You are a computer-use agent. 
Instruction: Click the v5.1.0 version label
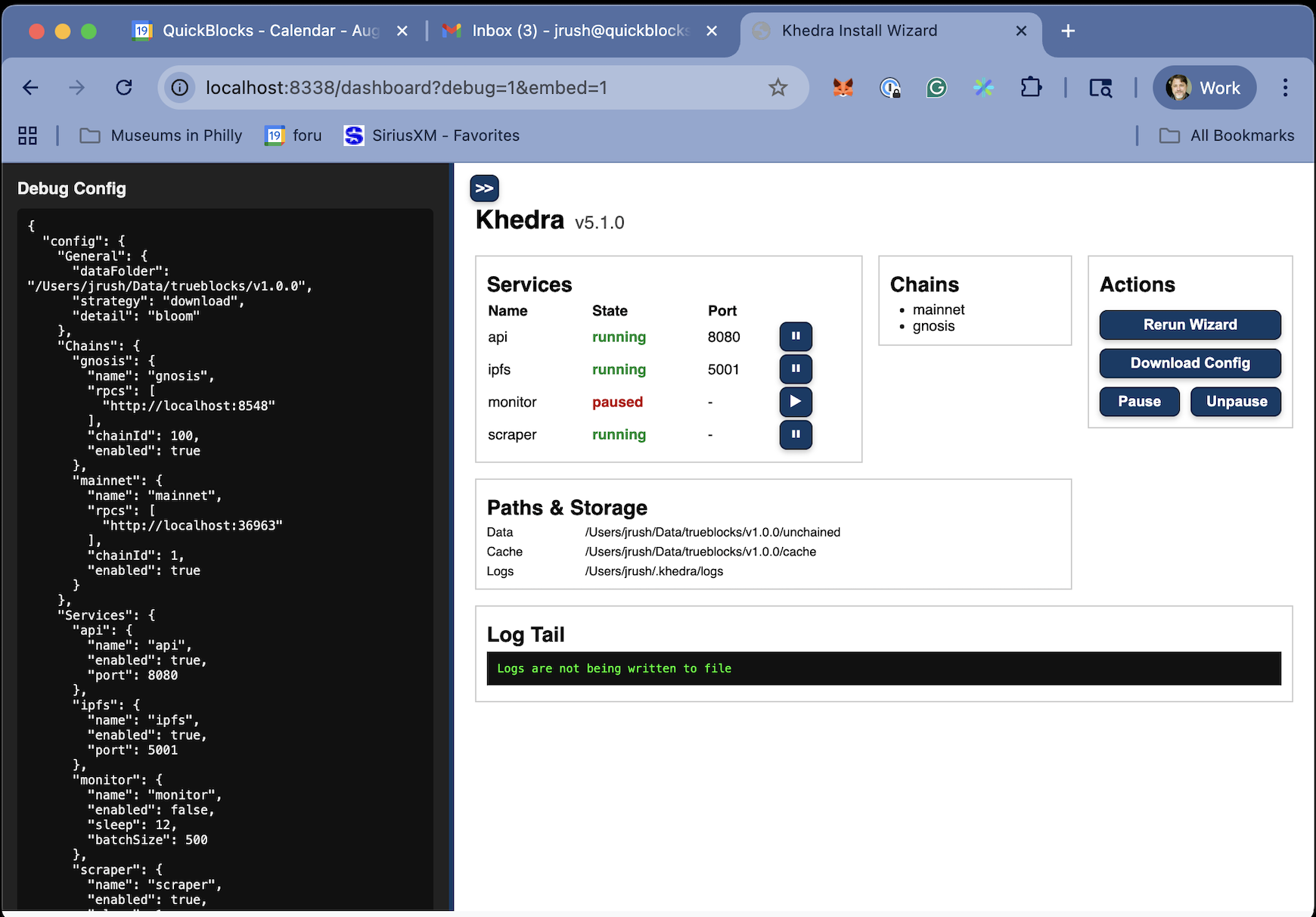point(599,222)
